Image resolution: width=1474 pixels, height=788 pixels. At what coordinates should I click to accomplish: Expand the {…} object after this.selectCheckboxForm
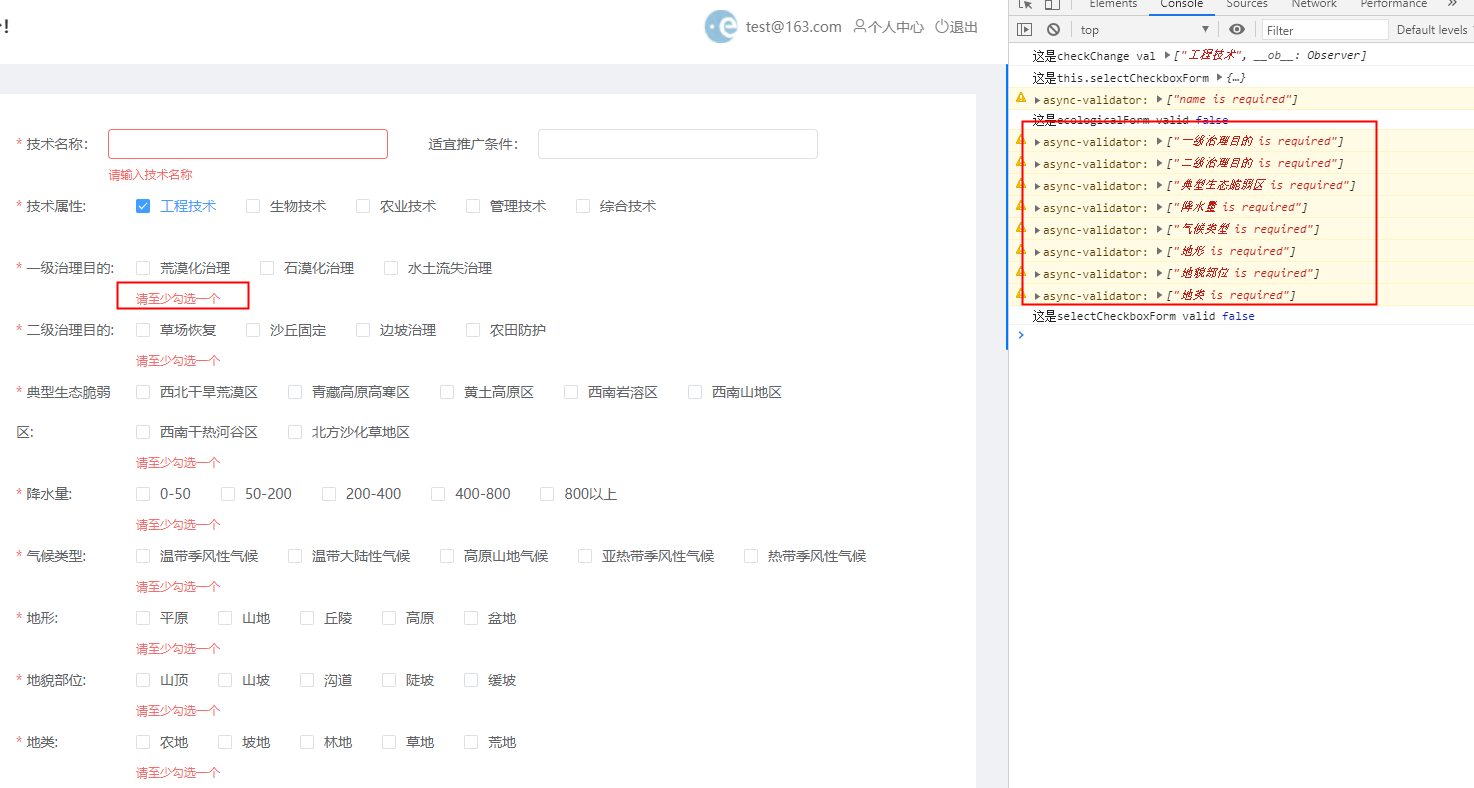[x=1220, y=78]
